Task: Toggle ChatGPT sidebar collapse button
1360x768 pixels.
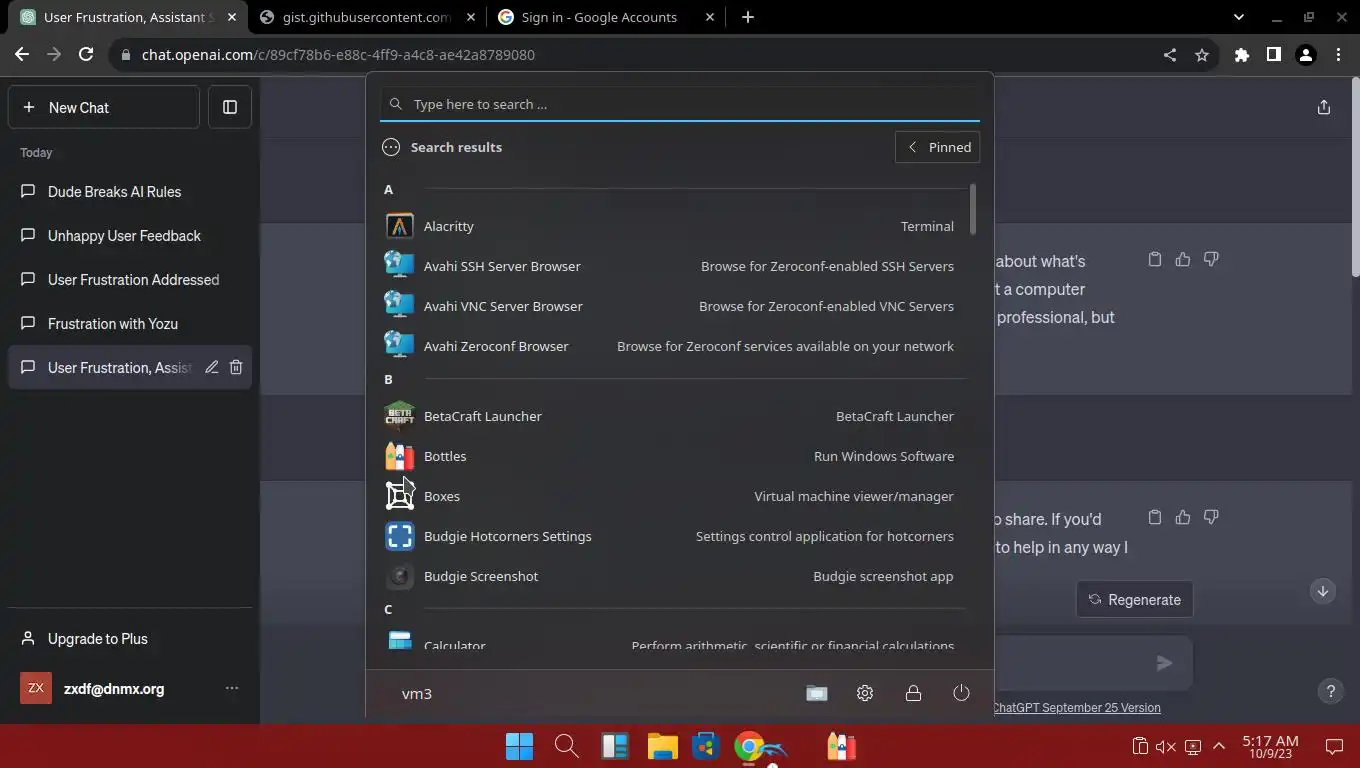Action: (230, 107)
